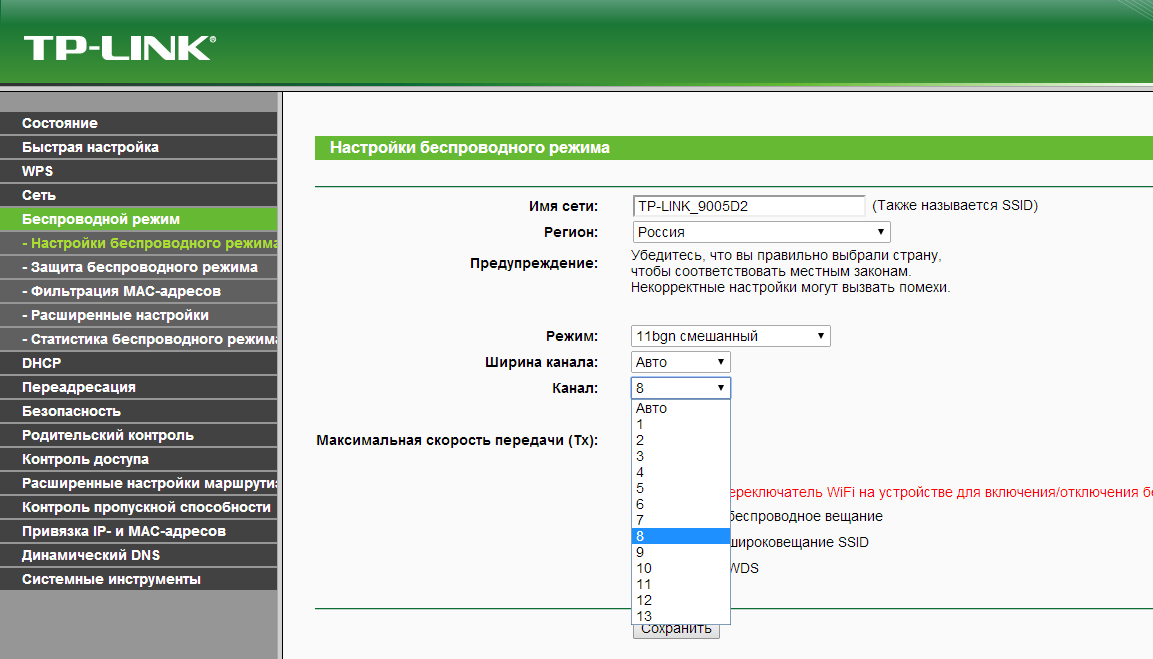
Task: Choose channel 13 in list
Action: [x=681, y=616]
